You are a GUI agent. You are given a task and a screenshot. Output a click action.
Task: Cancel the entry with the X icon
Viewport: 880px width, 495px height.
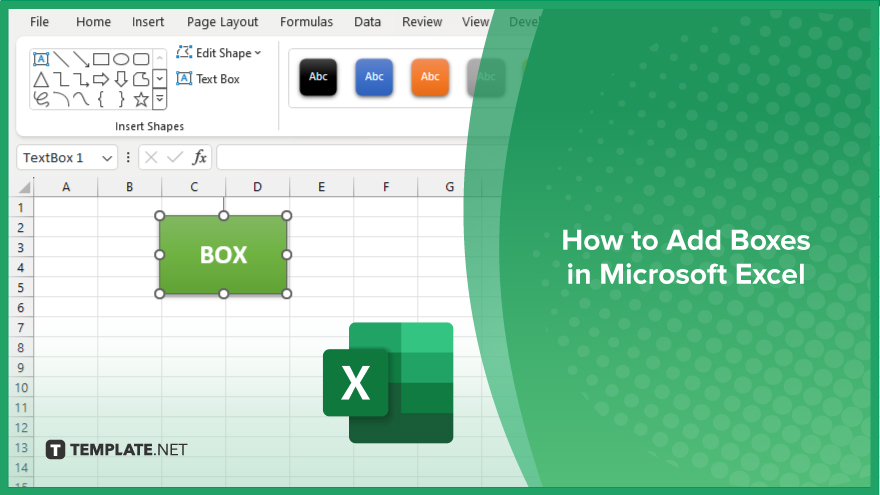(151, 158)
